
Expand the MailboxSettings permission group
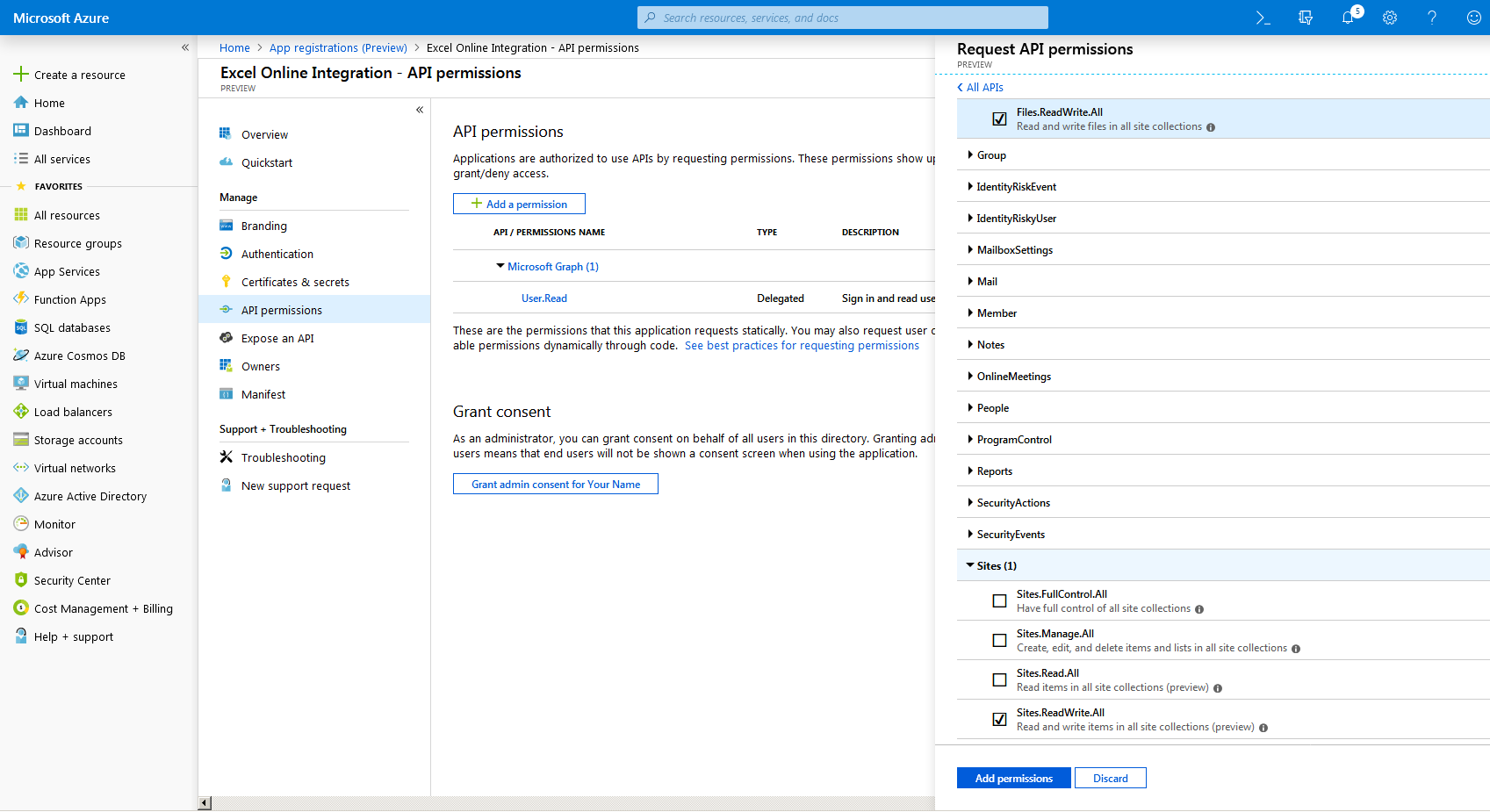1014,250
